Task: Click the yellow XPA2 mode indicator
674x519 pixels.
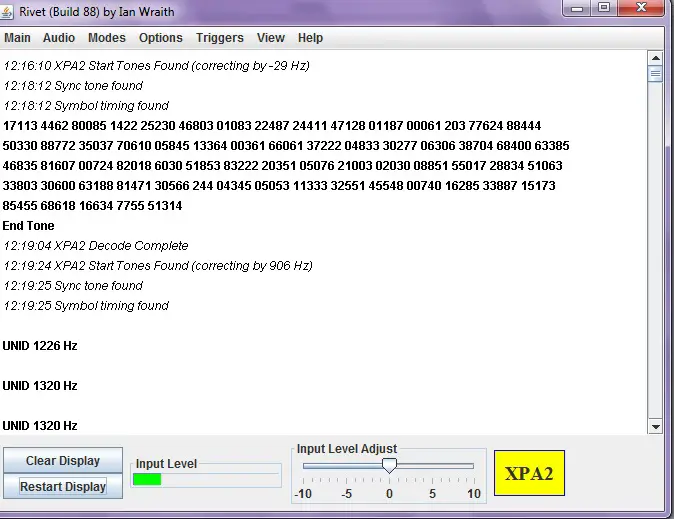Action: [x=529, y=474]
